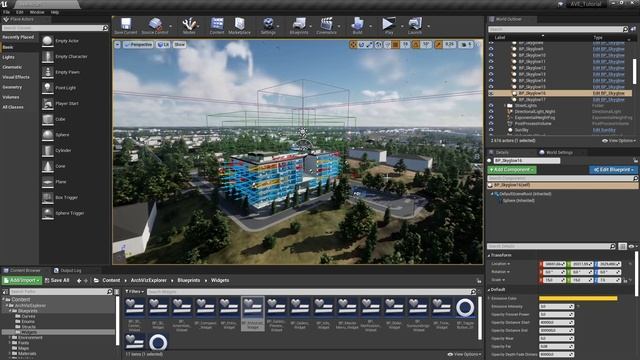Image resolution: width=640 pixels, height=360 pixels.
Task: Open the Add/Import dropdown button
Action: 22,280
